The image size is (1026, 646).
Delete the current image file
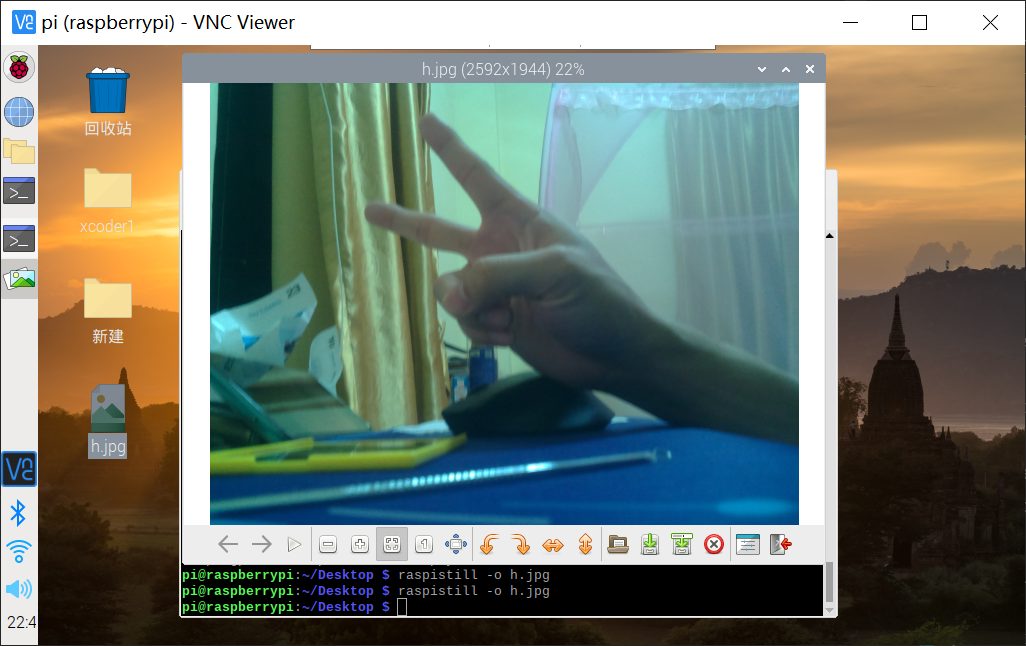pos(714,544)
